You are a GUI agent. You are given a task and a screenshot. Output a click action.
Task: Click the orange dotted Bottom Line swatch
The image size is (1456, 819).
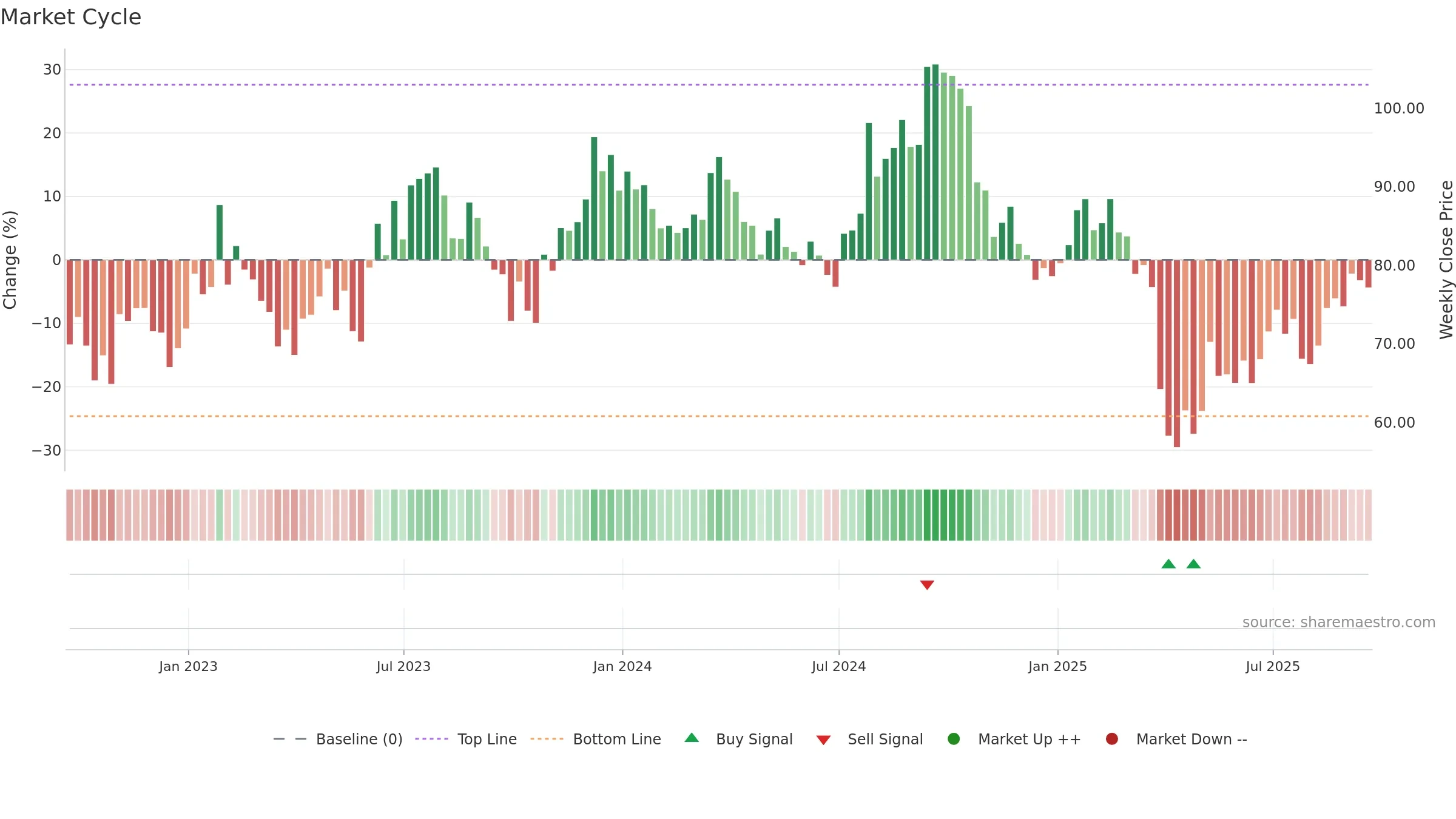547,739
